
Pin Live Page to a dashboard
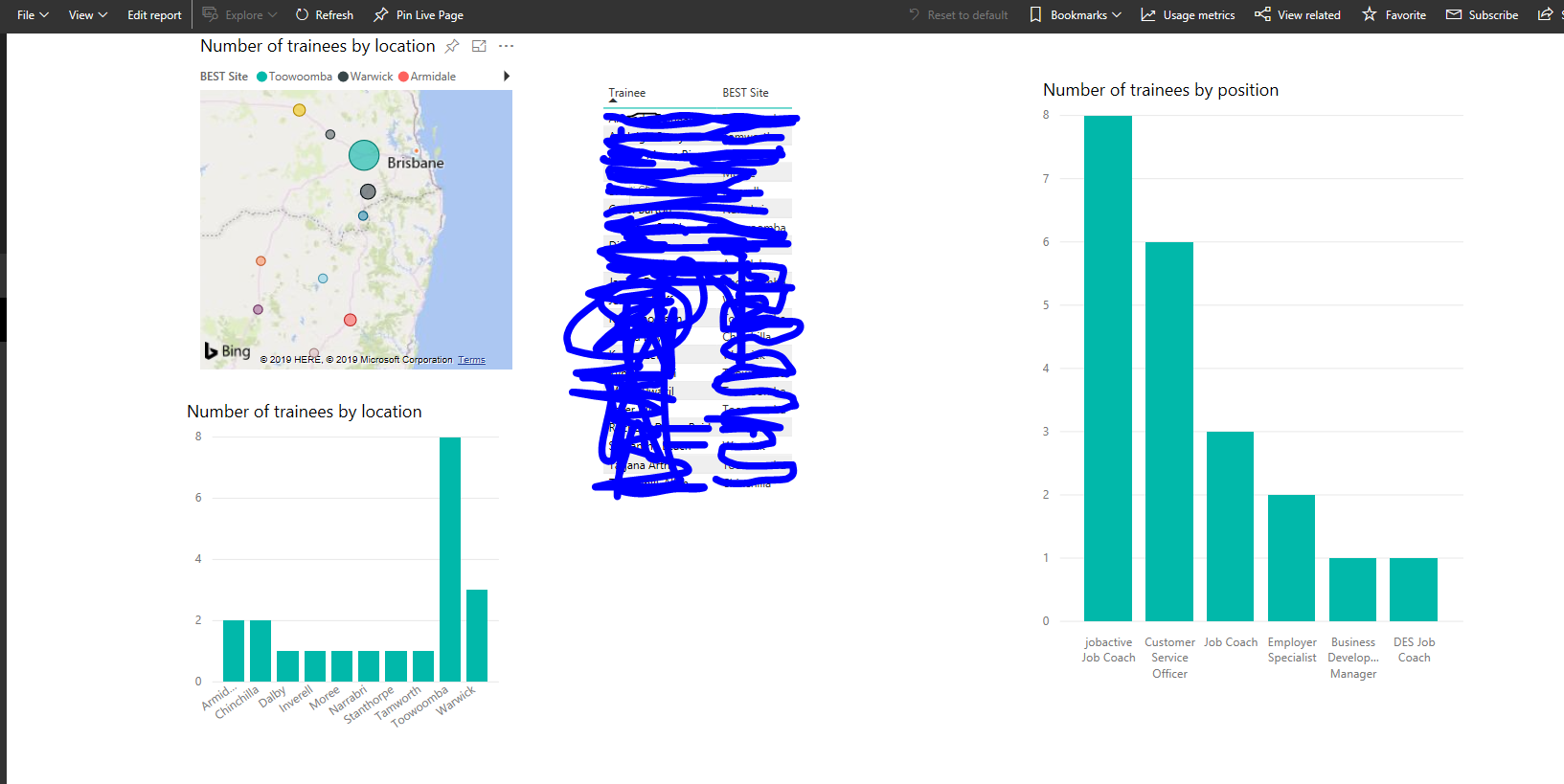[419, 15]
